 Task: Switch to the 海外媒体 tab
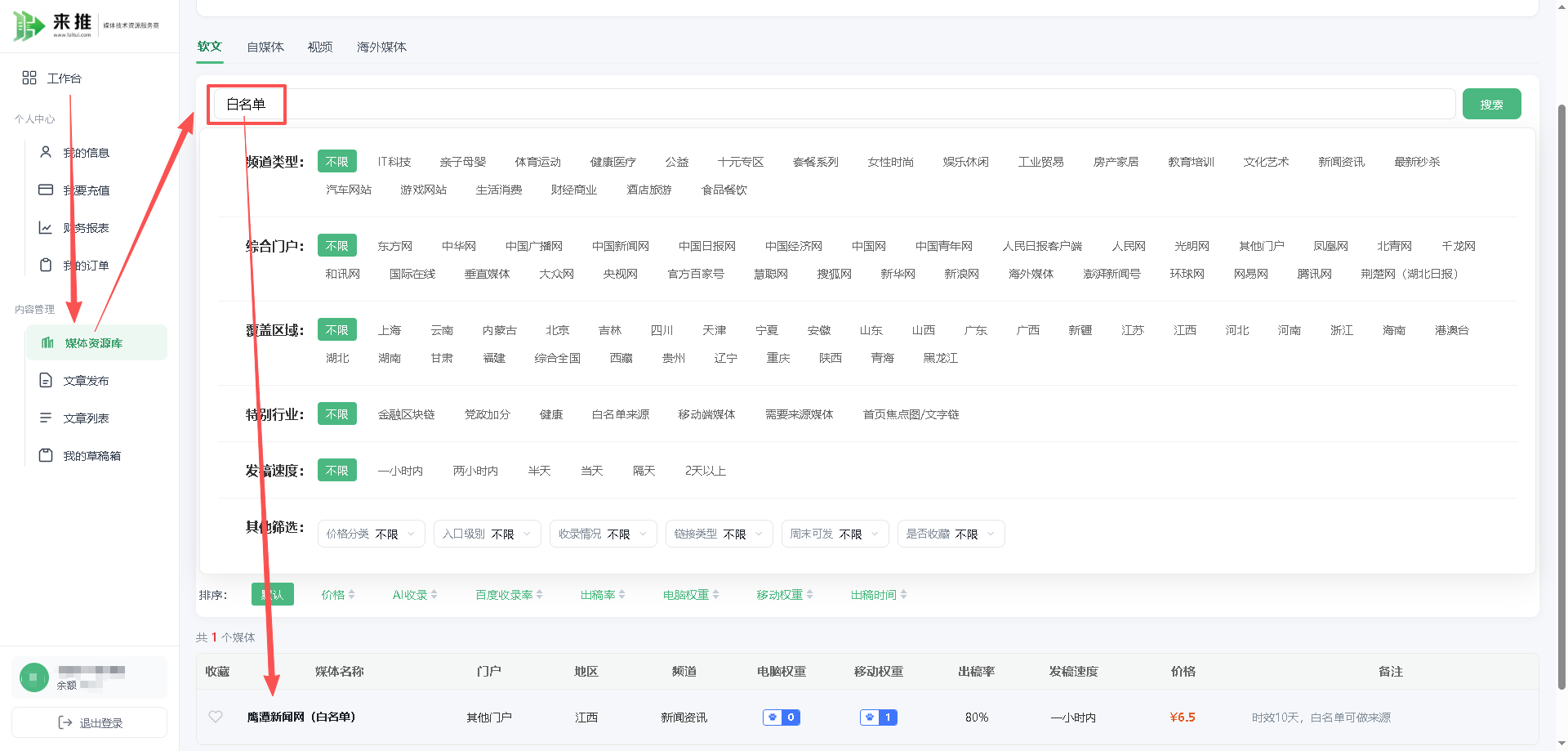(381, 47)
